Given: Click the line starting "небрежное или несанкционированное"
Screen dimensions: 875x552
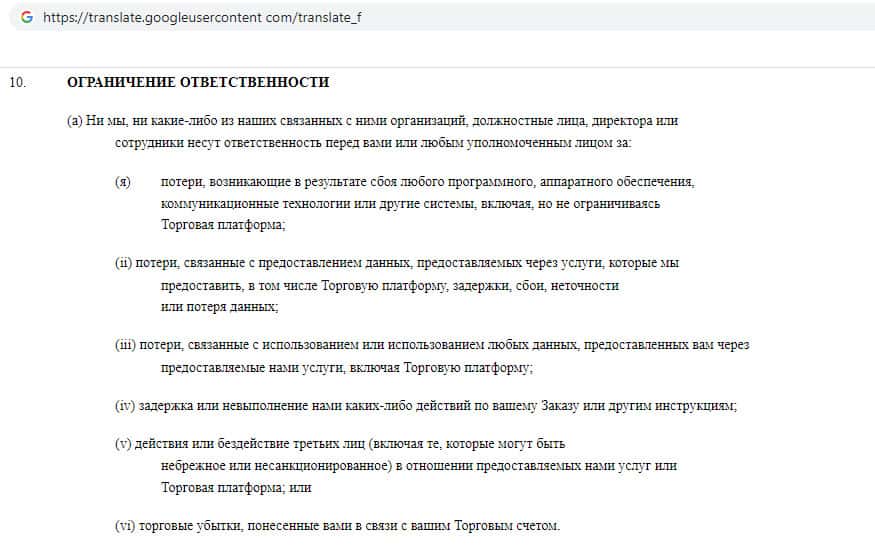Looking at the screenshot, I should tap(419, 466).
